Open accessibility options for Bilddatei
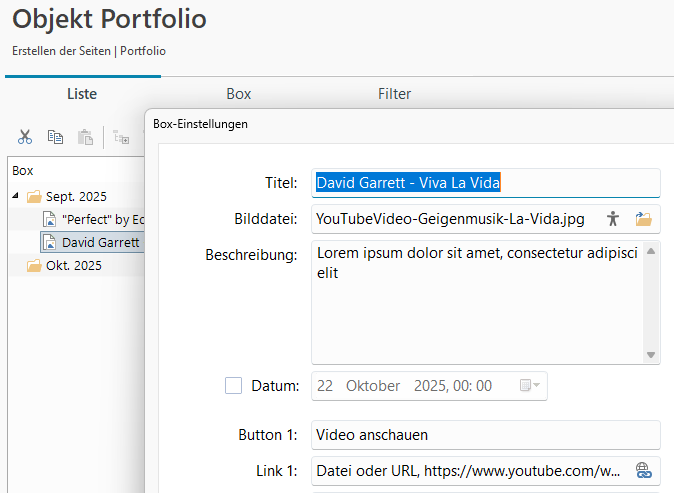 tap(613, 219)
